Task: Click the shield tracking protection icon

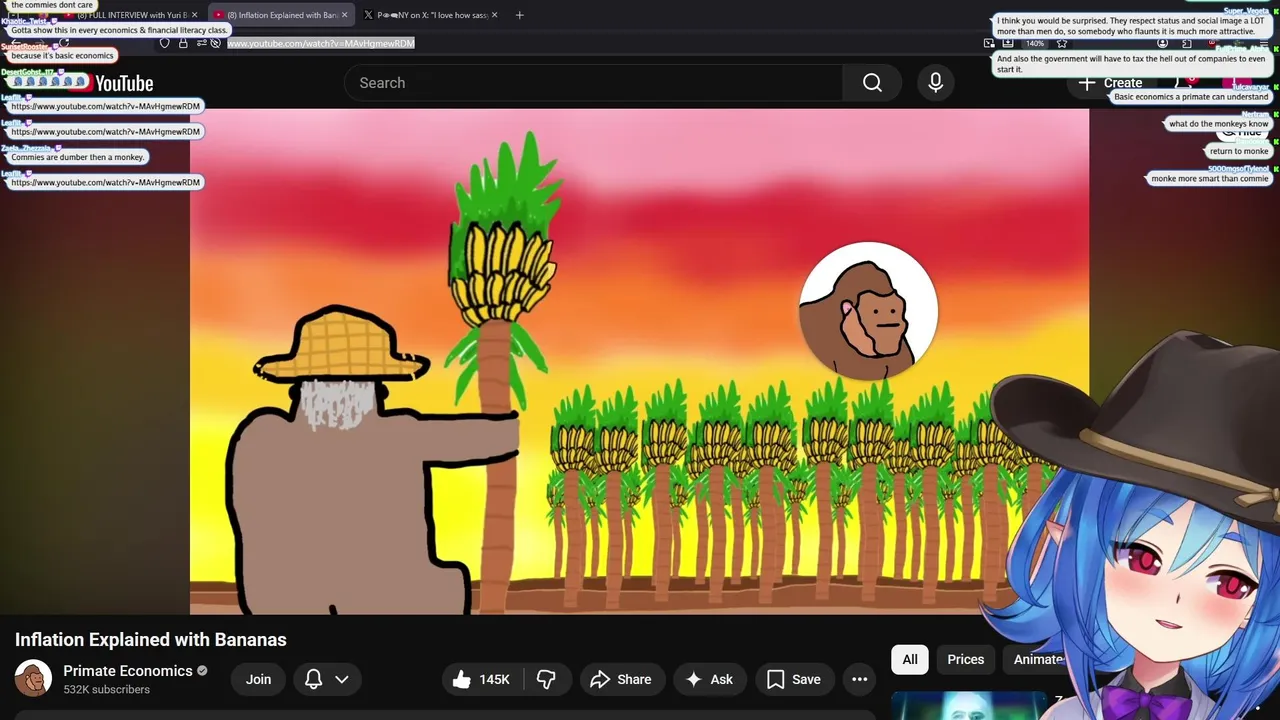Action: 165,43
